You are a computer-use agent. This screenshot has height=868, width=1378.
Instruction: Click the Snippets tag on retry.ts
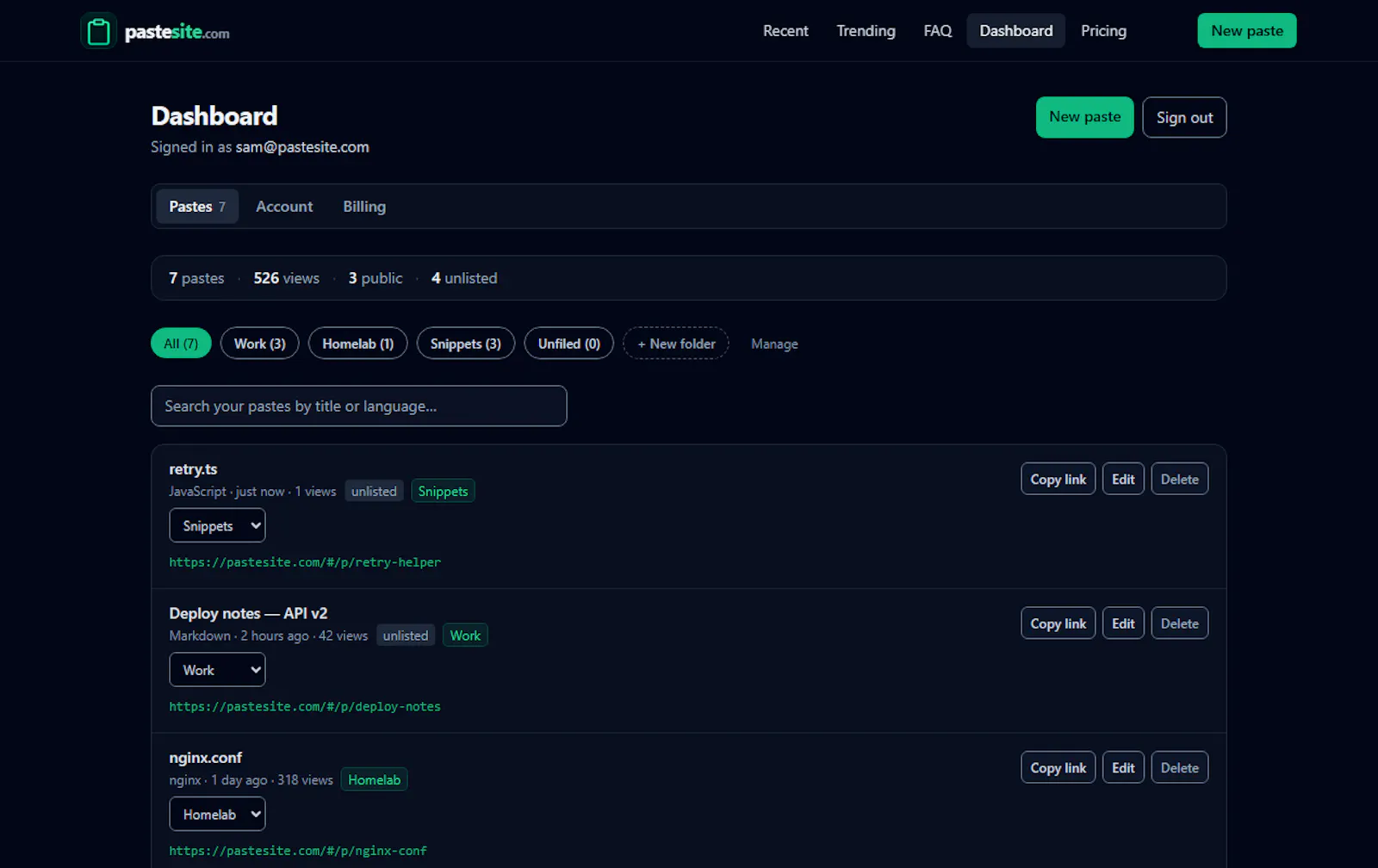443,491
